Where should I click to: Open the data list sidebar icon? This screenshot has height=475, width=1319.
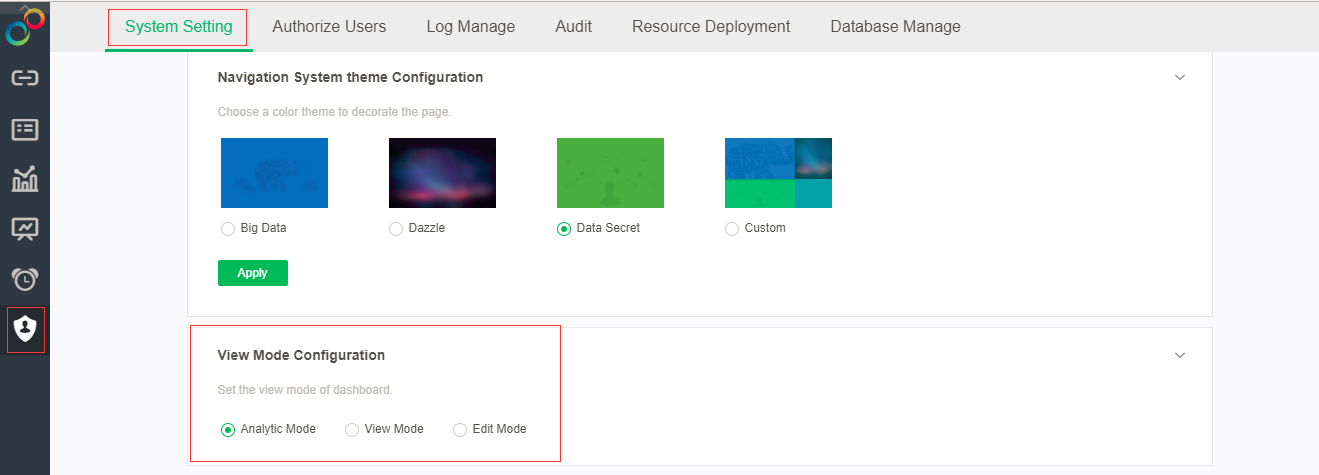tap(25, 129)
